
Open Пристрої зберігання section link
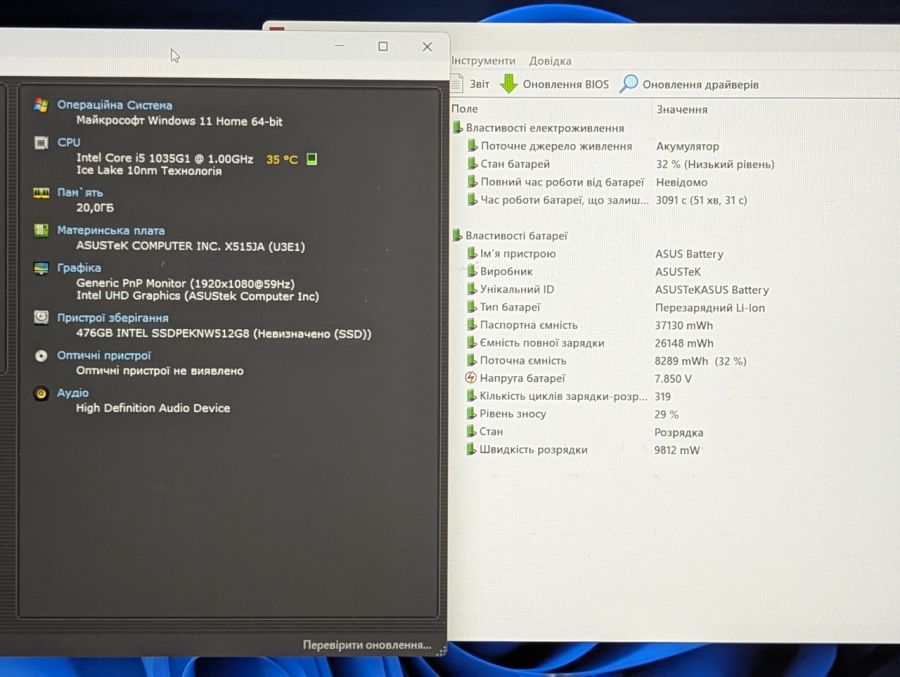(x=112, y=318)
